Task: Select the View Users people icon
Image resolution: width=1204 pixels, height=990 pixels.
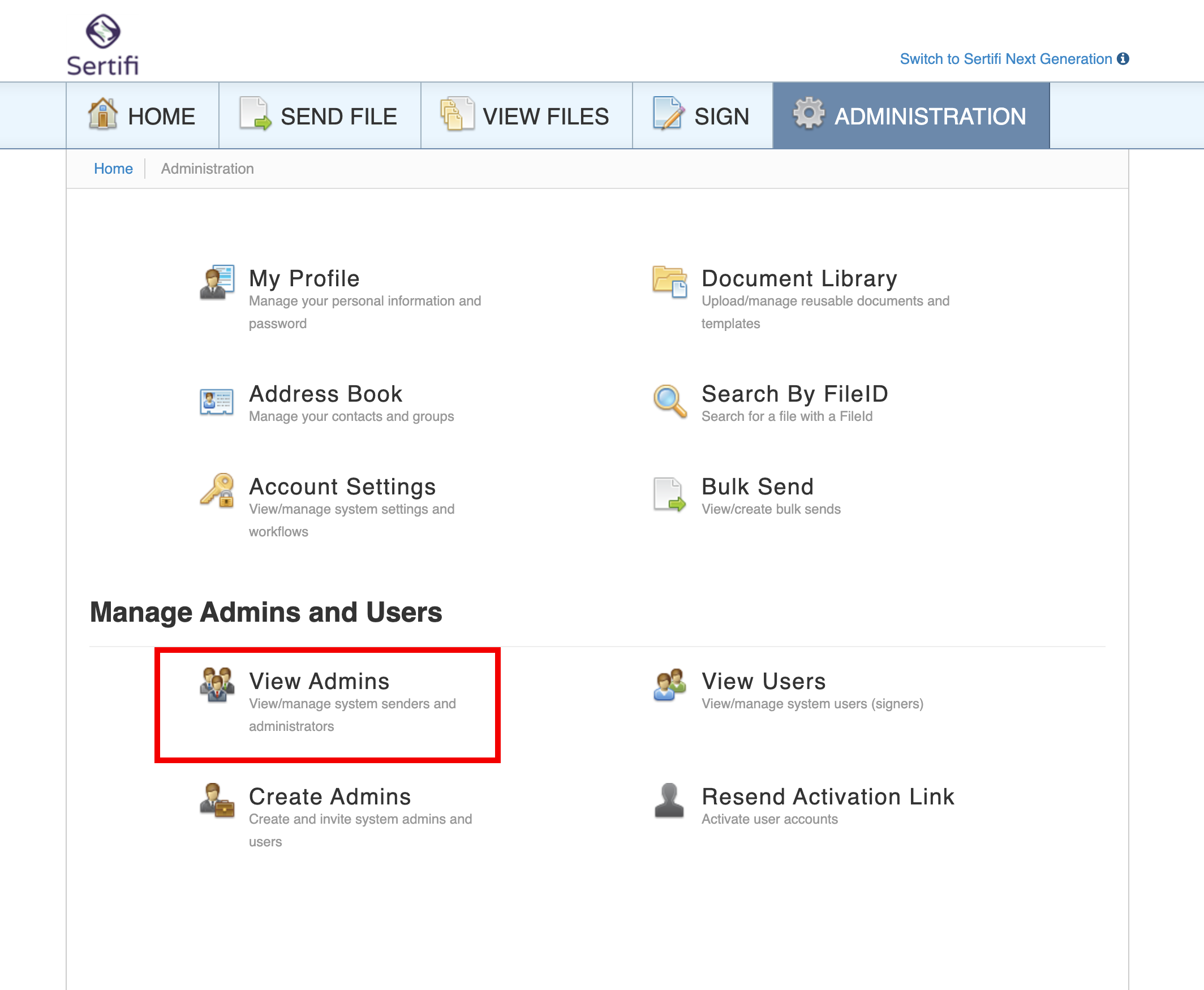Action: tap(669, 685)
